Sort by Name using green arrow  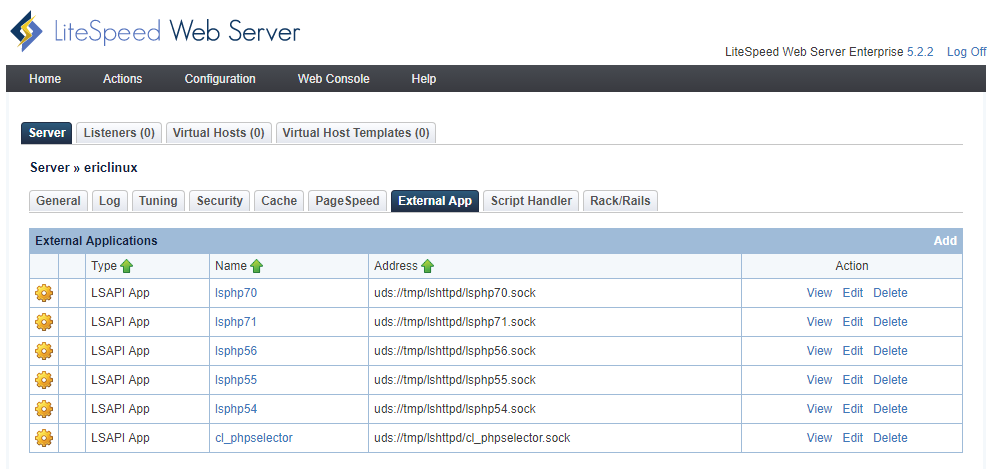pos(257,266)
